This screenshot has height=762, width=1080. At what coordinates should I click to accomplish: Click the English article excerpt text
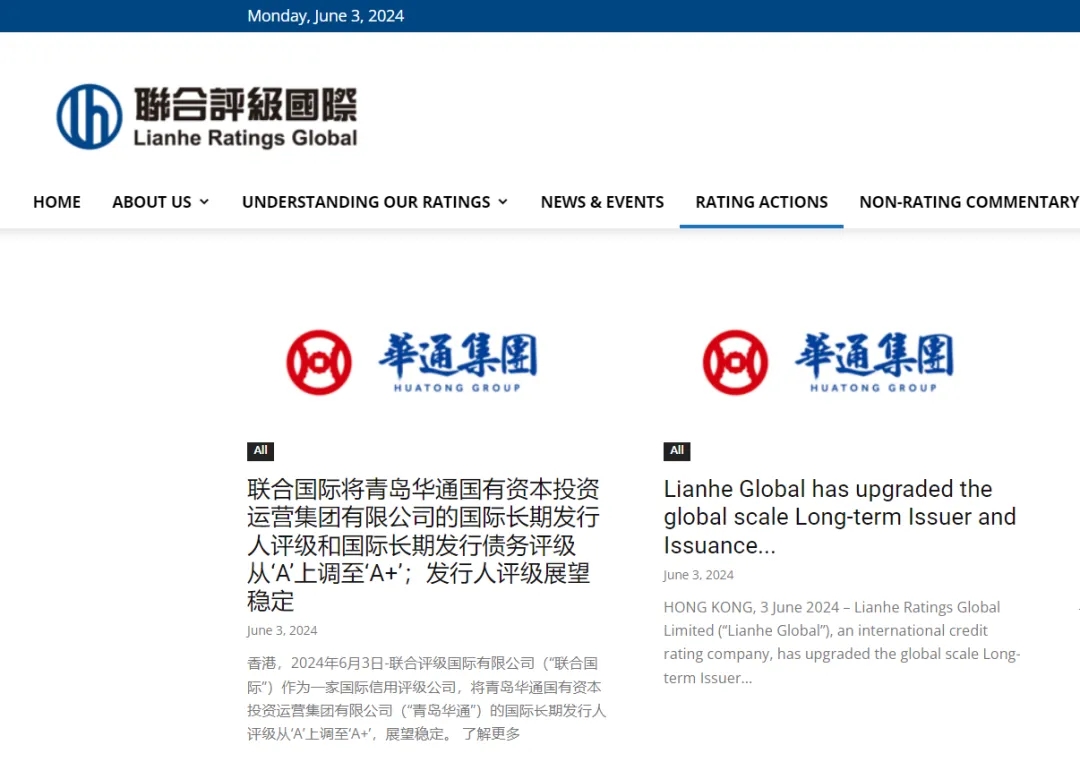pyautogui.click(x=840, y=642)
